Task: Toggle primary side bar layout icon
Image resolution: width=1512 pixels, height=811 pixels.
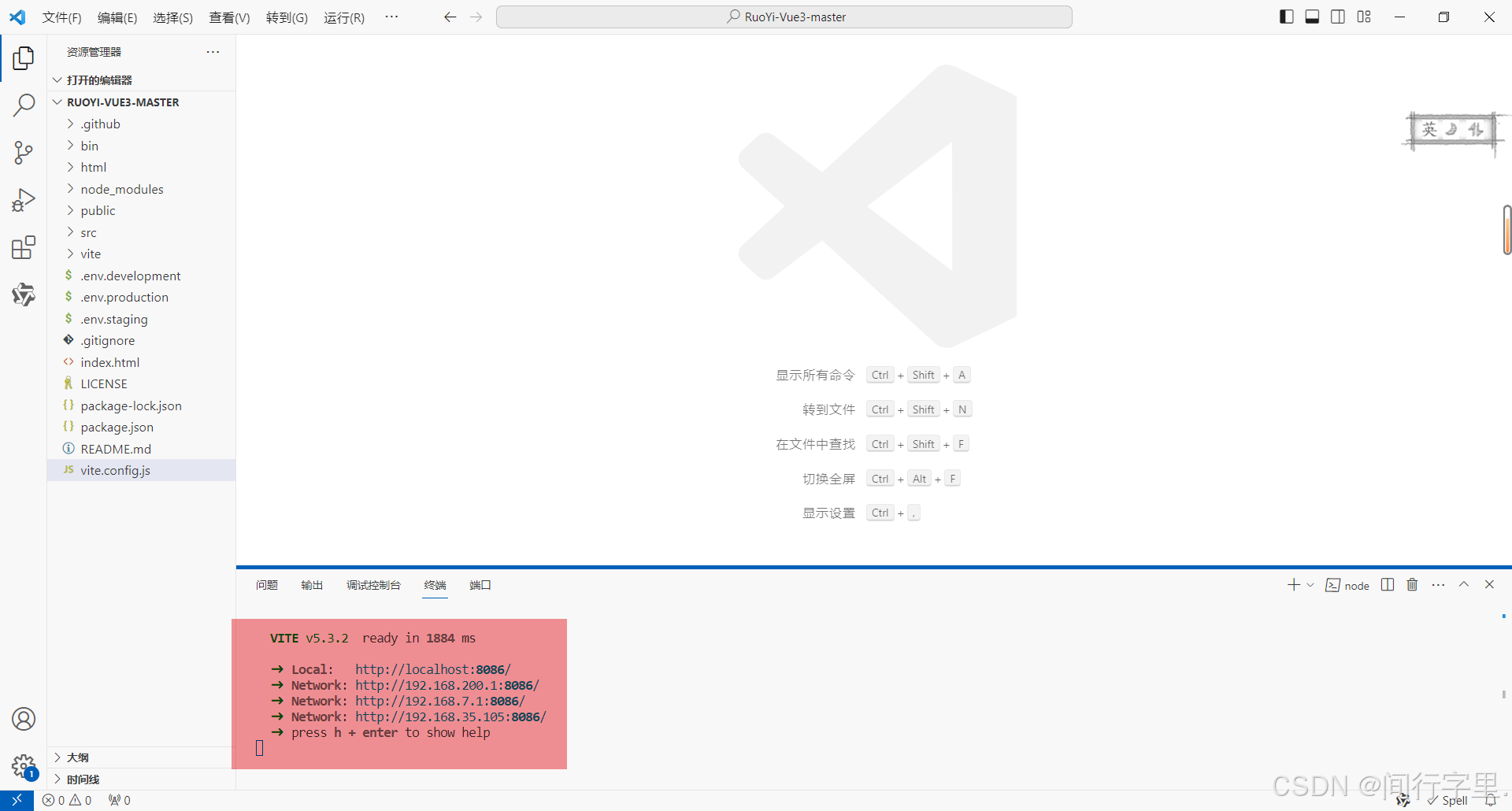Action: click(x=1287, y=17)
